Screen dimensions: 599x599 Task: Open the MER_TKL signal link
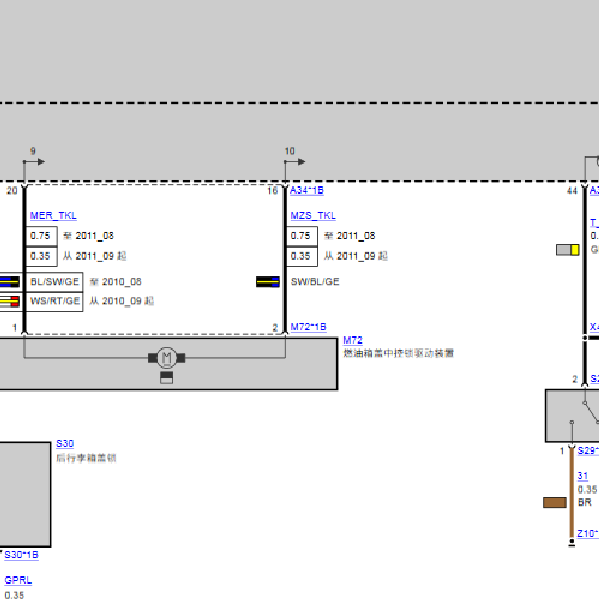(x=53, y=216)
